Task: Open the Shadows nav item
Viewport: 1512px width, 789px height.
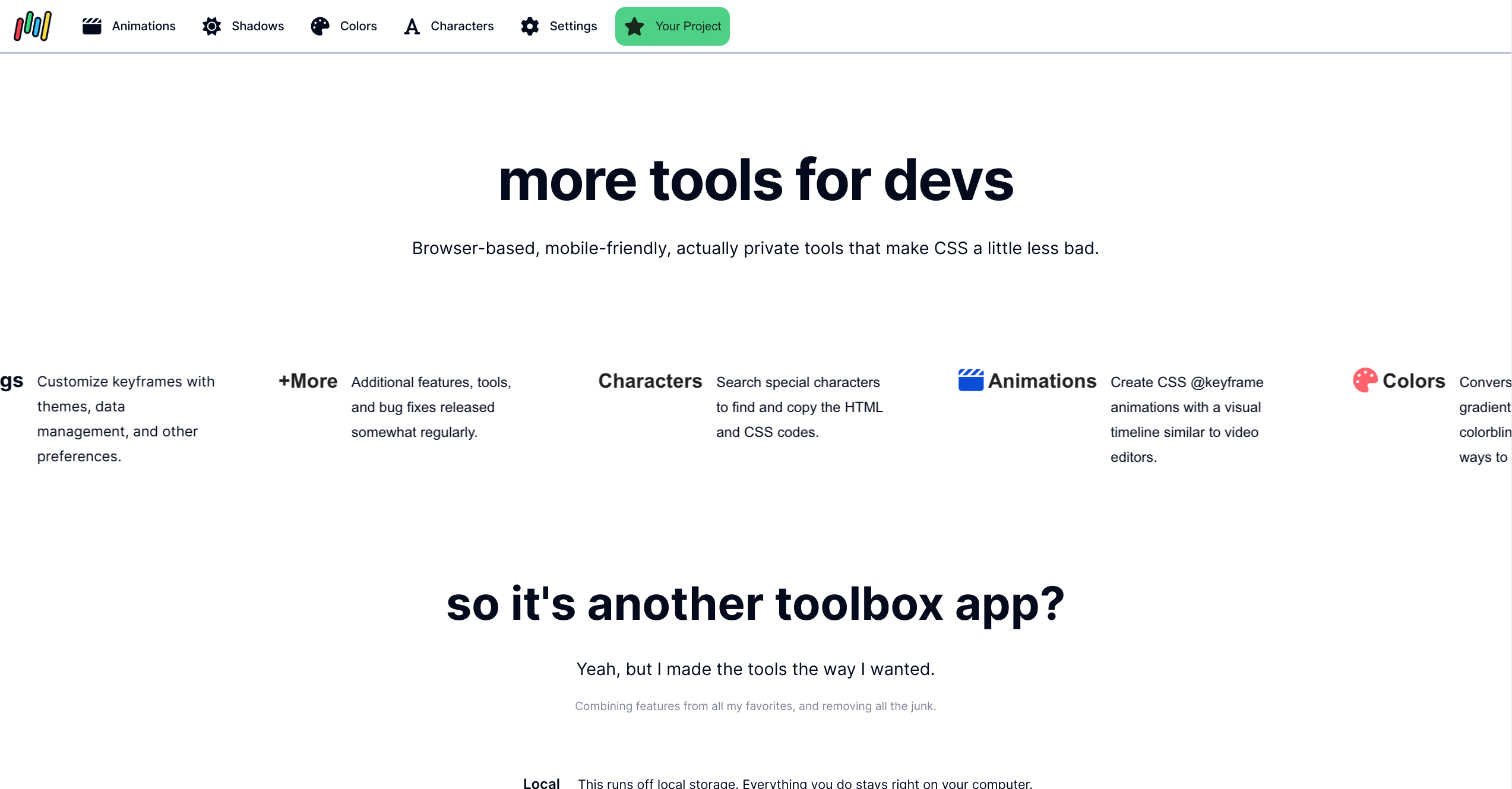Action: tap(258, 26)
